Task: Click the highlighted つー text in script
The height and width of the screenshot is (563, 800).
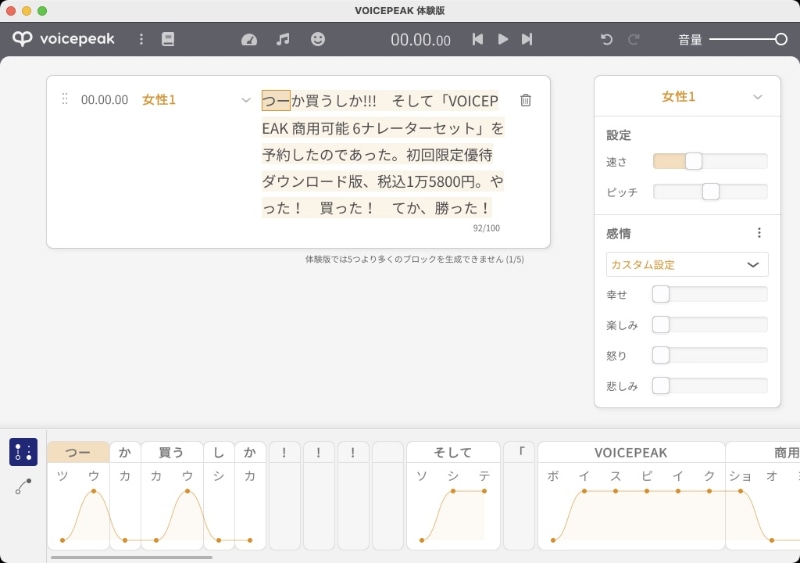Action: click(276, 101)
